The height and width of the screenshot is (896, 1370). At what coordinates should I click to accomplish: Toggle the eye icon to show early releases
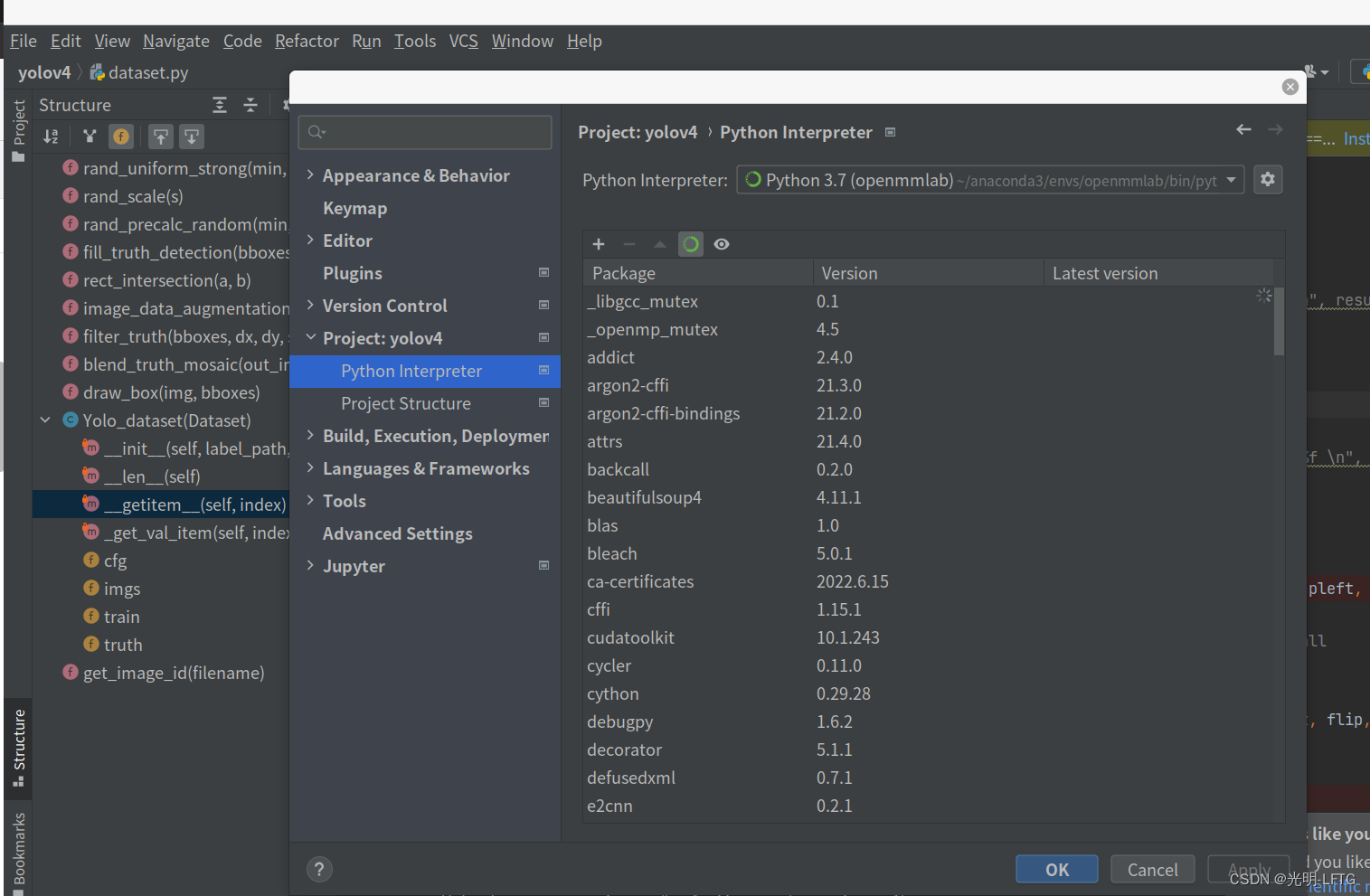click(721, 244)
